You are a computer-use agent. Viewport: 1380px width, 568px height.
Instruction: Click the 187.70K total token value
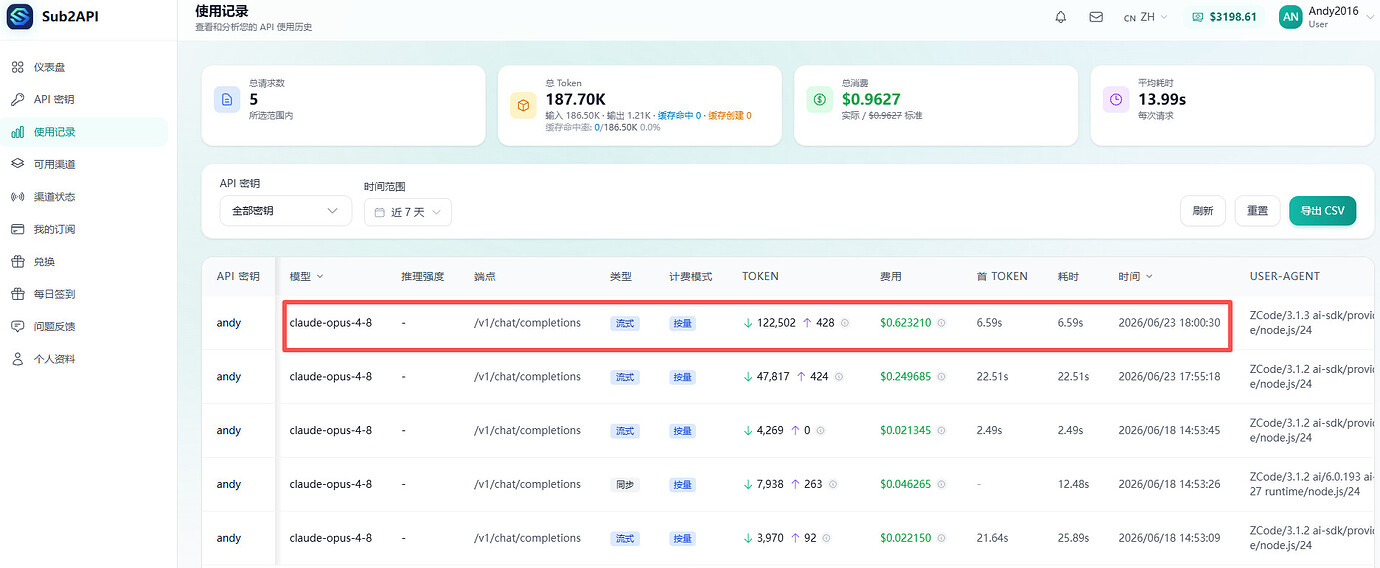coord(575,99)
